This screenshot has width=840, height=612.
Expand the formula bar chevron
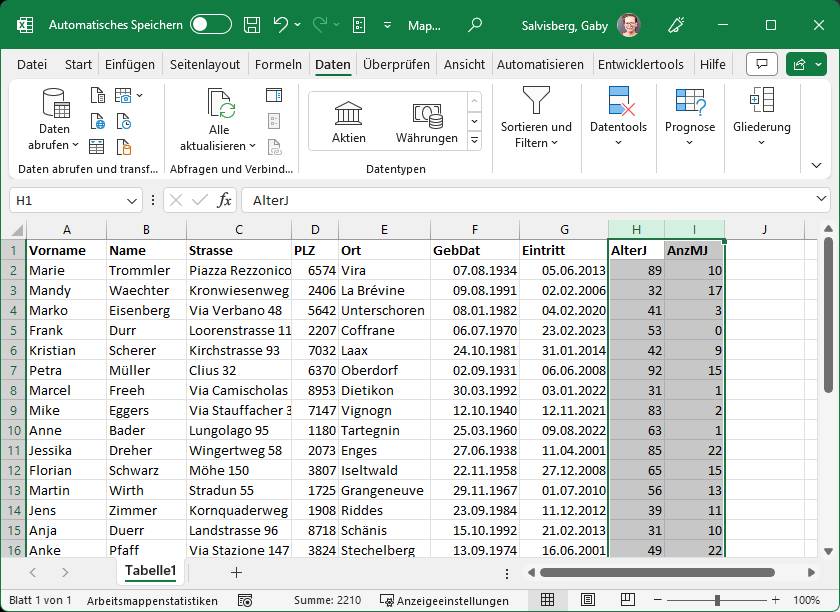click(x=821, y=199)
